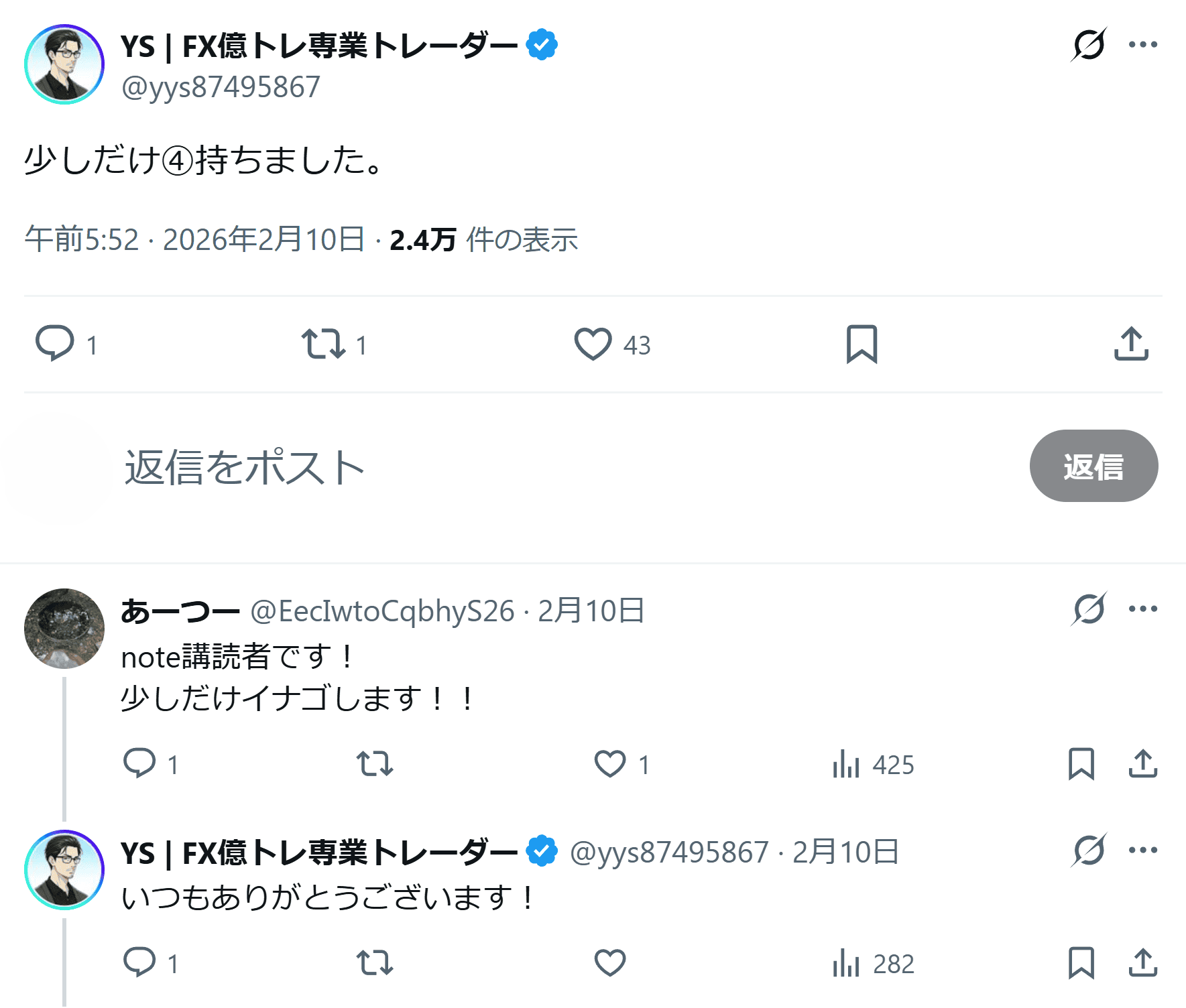This screenshot has height=1008, width=1186.
Task: Open あーつー's profile avatar thumbnail
Action: pyautogui.click(x=64, y=629)
